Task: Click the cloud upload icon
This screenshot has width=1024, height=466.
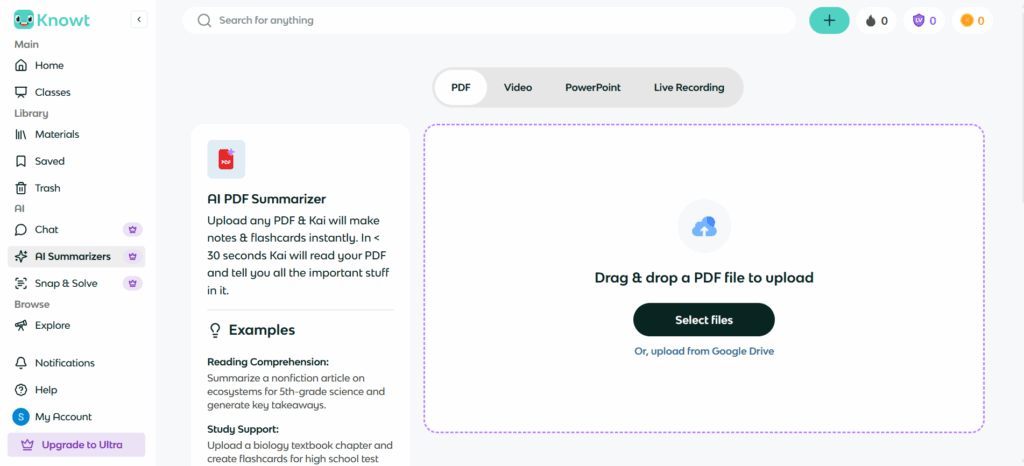Action: (x=704, y=226)
